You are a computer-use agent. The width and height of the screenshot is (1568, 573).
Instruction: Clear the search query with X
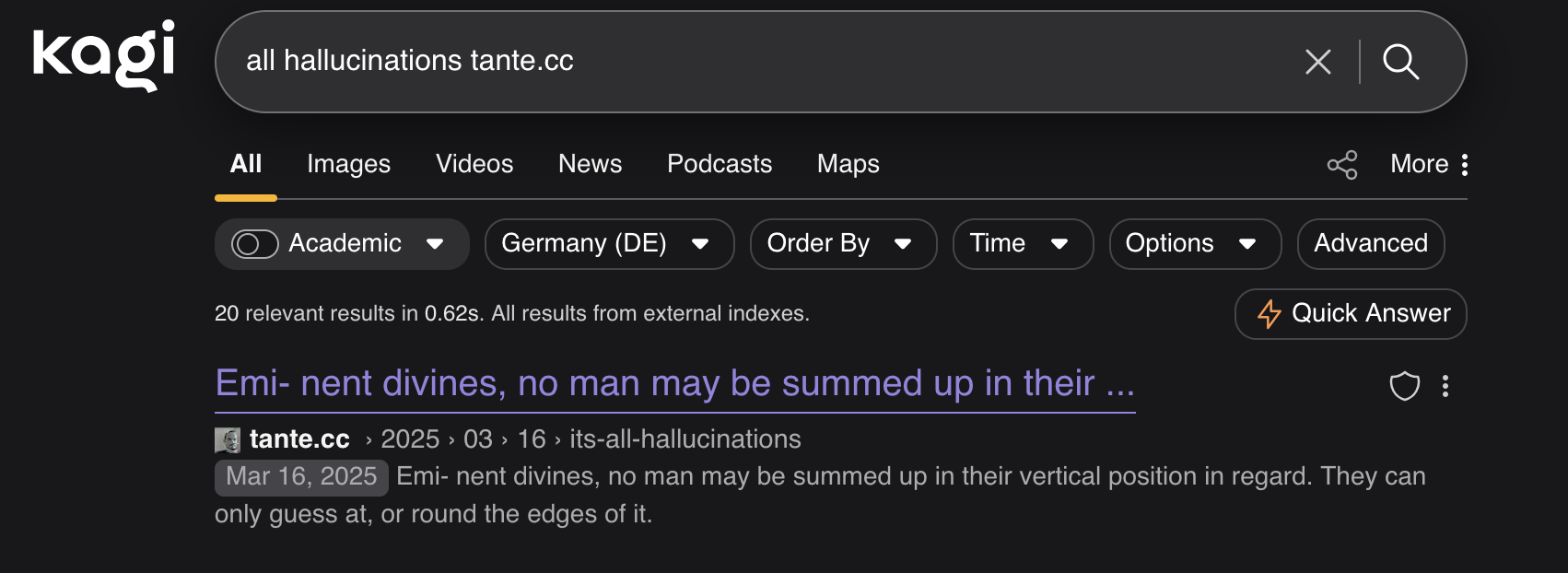click(1318, 62)
